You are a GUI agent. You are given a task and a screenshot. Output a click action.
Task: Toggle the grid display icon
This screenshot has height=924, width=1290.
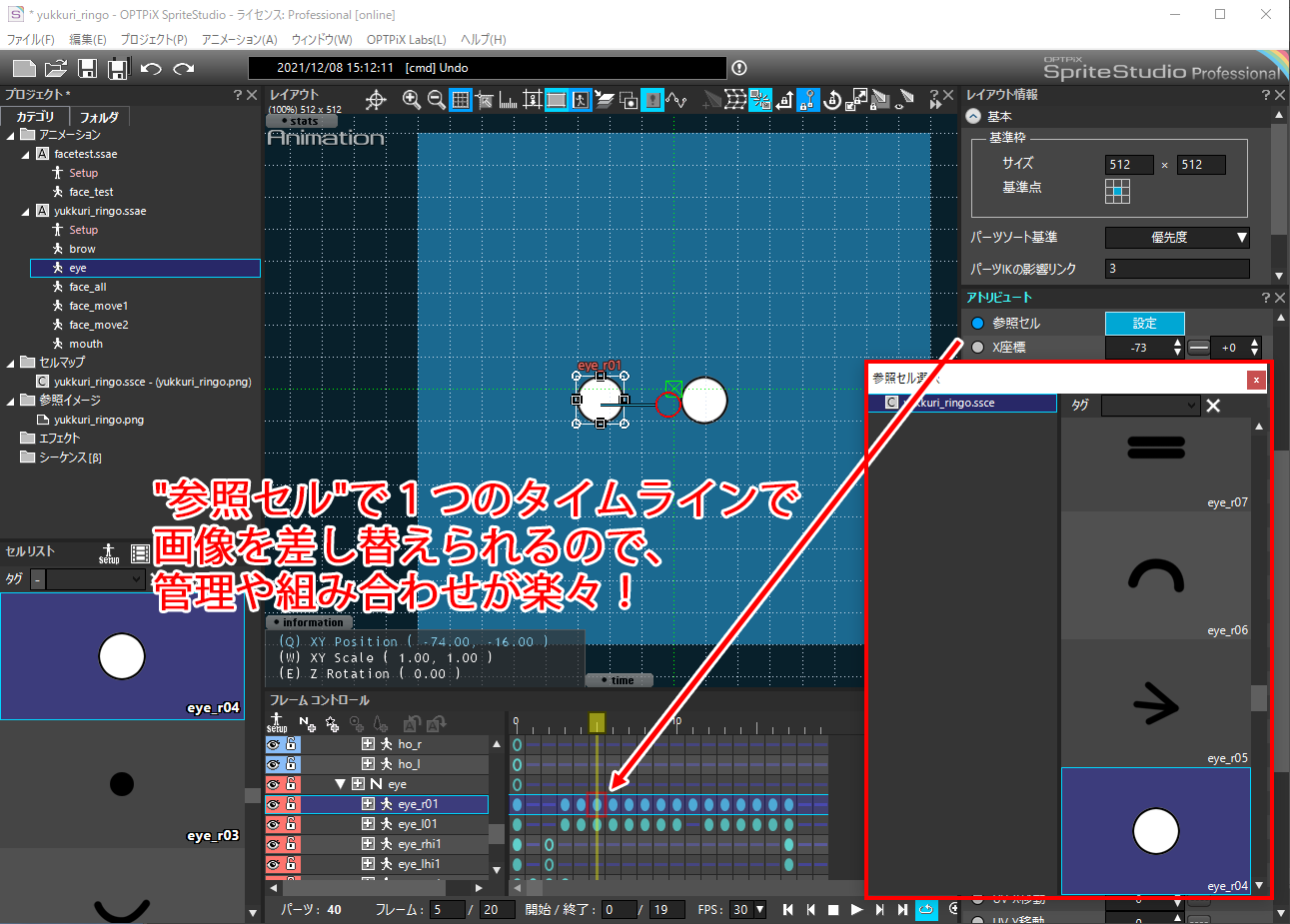461,100
